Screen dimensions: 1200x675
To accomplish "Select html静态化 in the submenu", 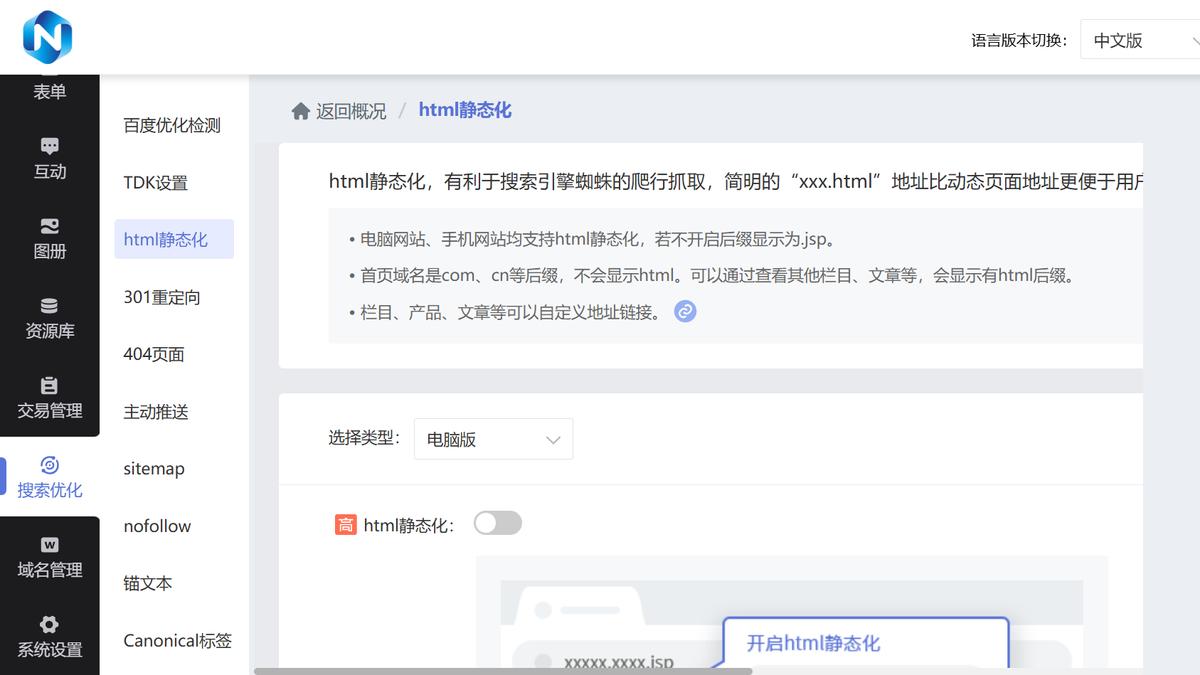I will click(174, 239).
